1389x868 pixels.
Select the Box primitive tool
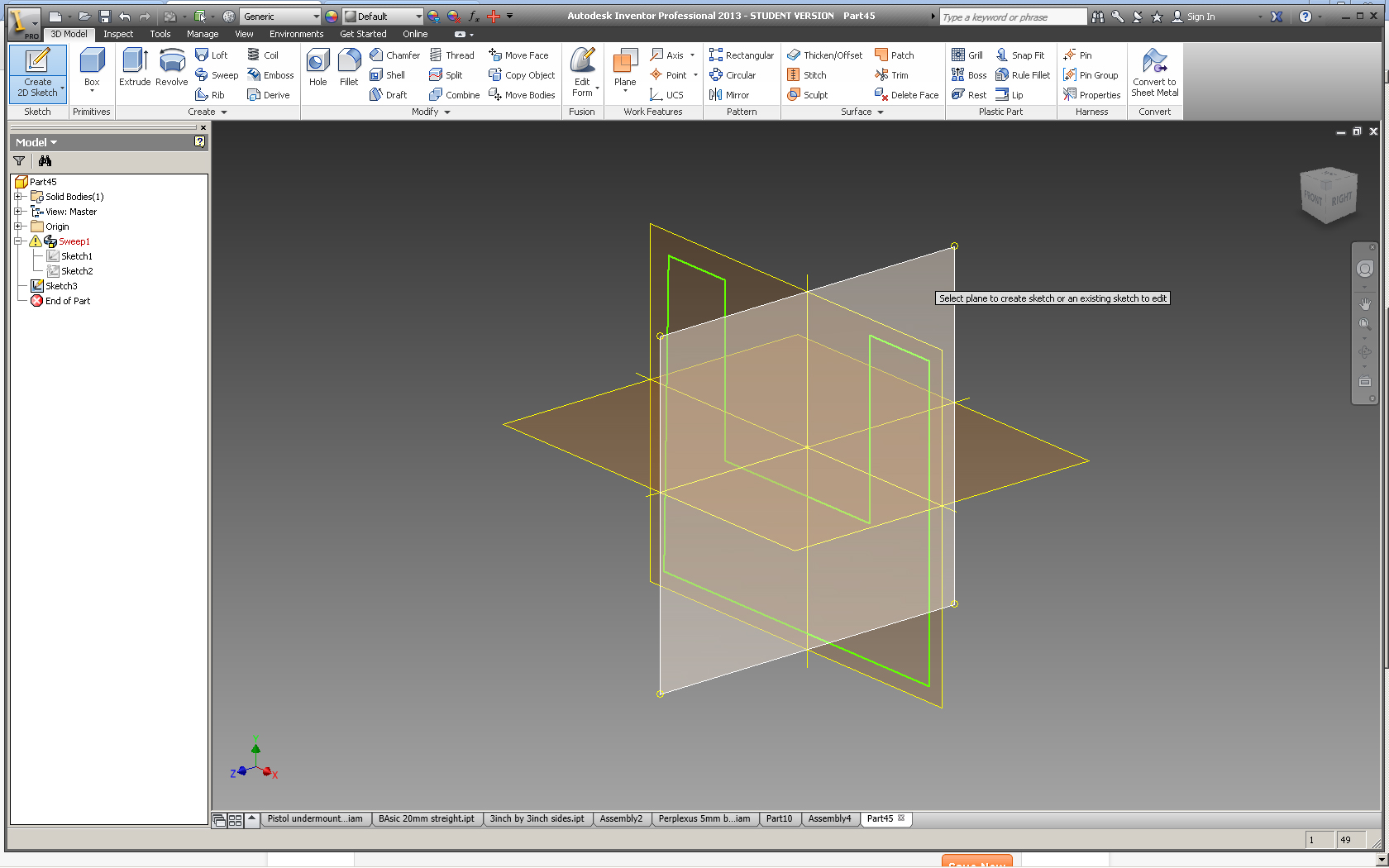(x=92, y=68)
